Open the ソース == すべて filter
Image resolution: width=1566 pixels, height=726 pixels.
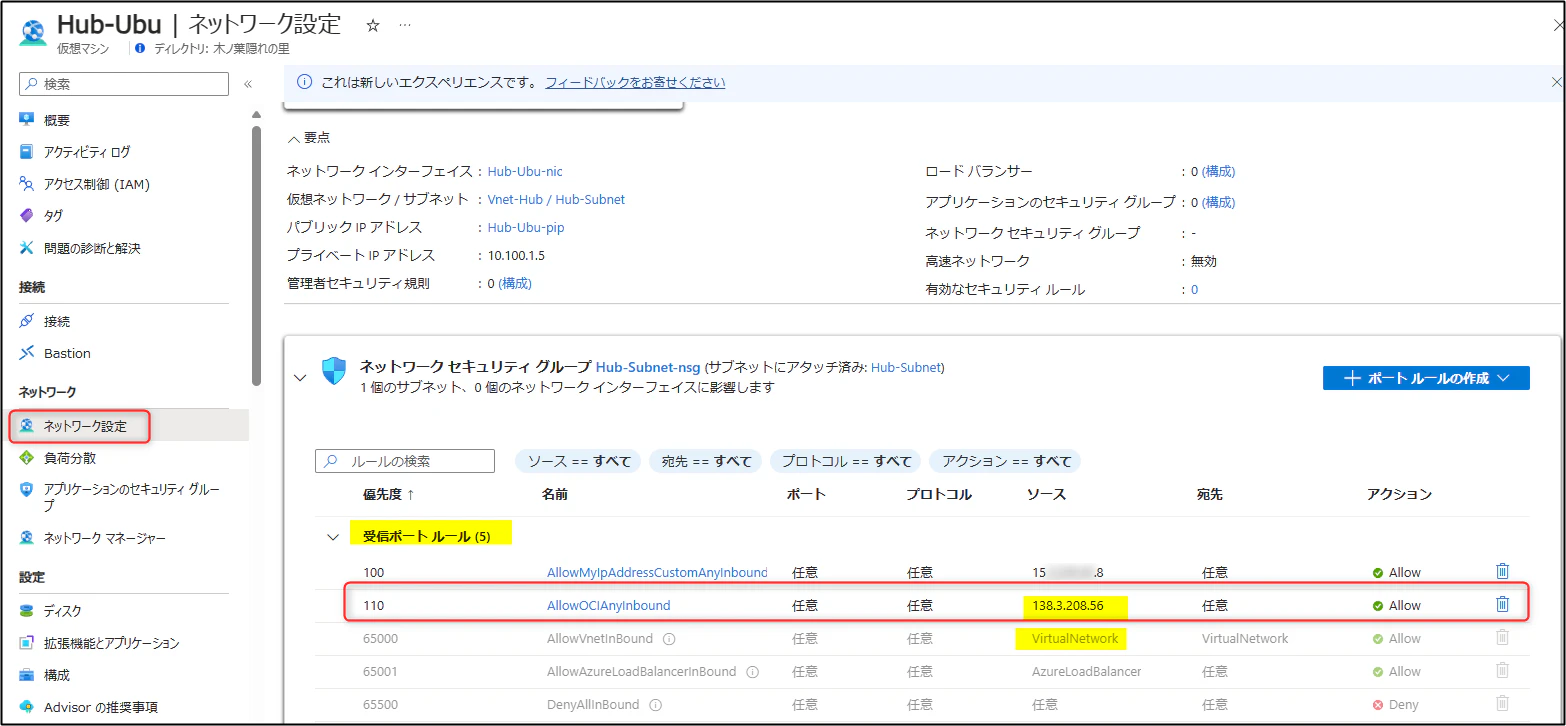coord(579,461)
